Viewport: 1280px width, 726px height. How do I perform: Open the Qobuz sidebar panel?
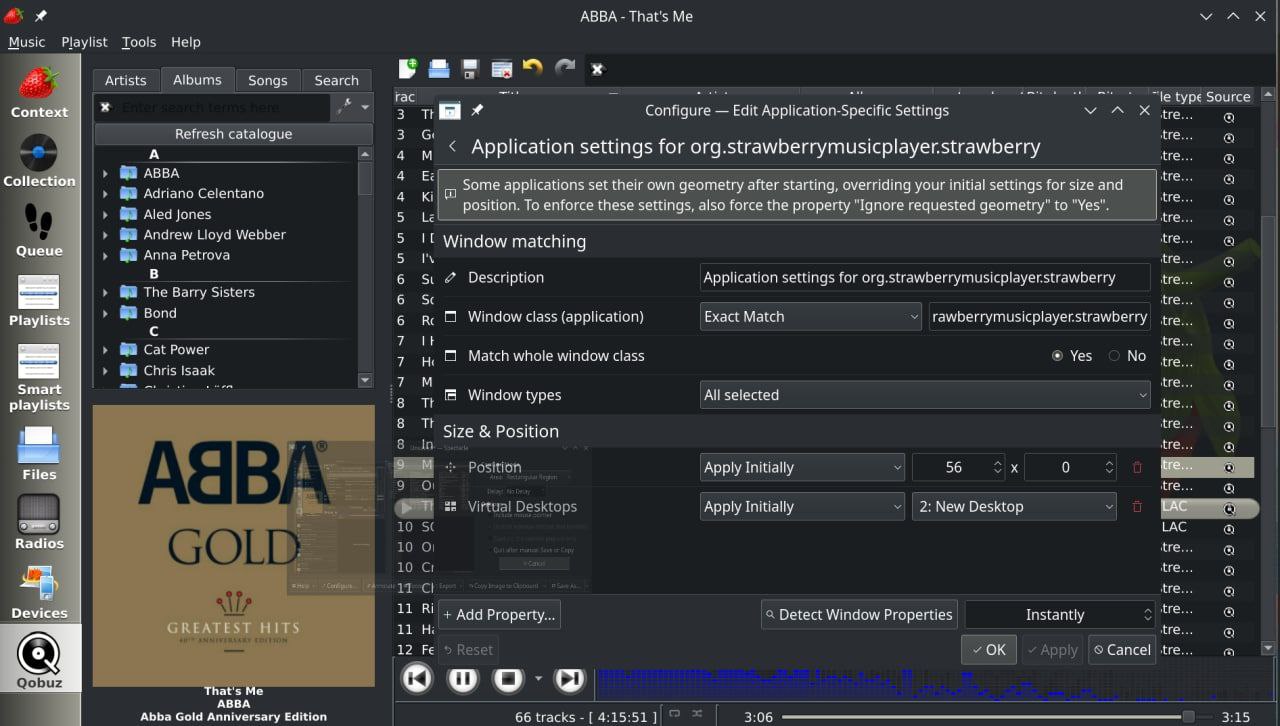pyautogui.click(x=39, y=661)
